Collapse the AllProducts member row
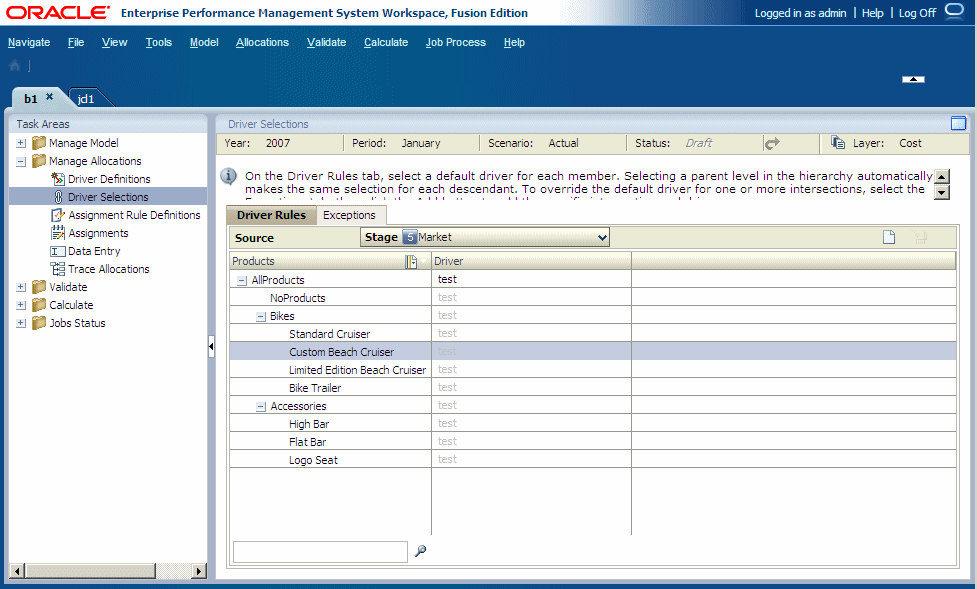Image resolution: width=977 pixels, height=589 pixels. [241, 279]
